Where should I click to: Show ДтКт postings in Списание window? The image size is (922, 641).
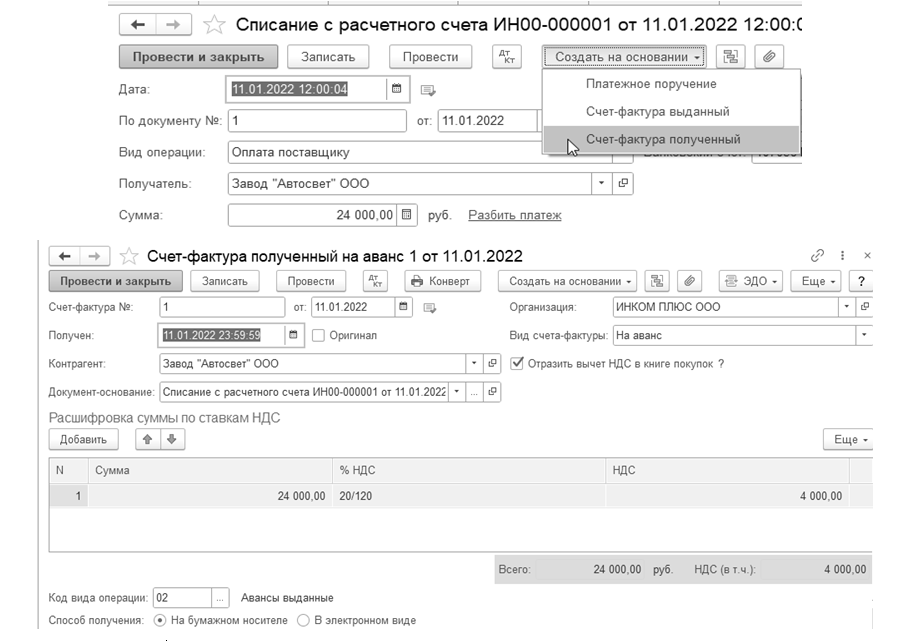point(506,57)
